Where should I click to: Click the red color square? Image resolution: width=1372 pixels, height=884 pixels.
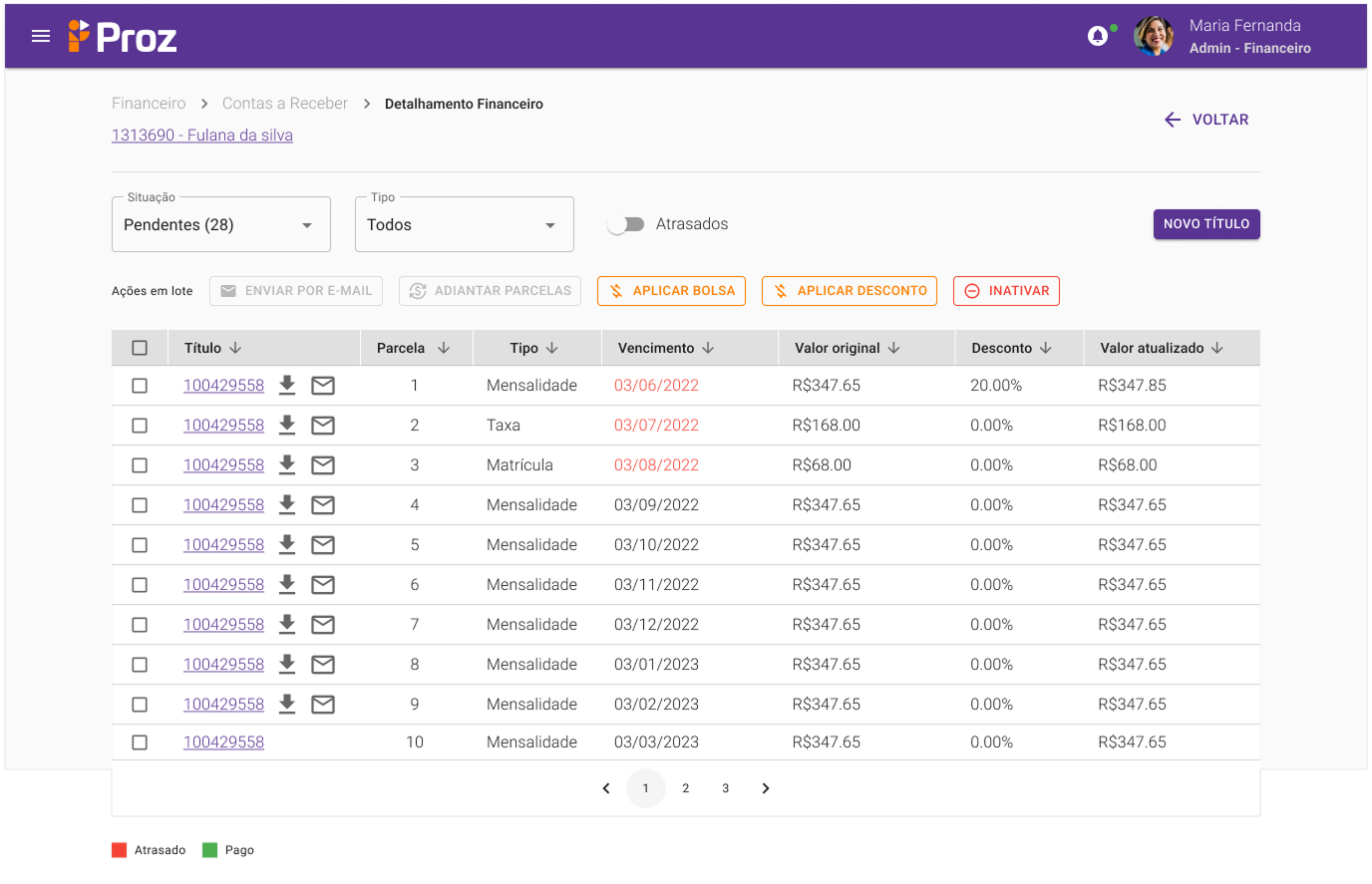click(x=120, y=850)
